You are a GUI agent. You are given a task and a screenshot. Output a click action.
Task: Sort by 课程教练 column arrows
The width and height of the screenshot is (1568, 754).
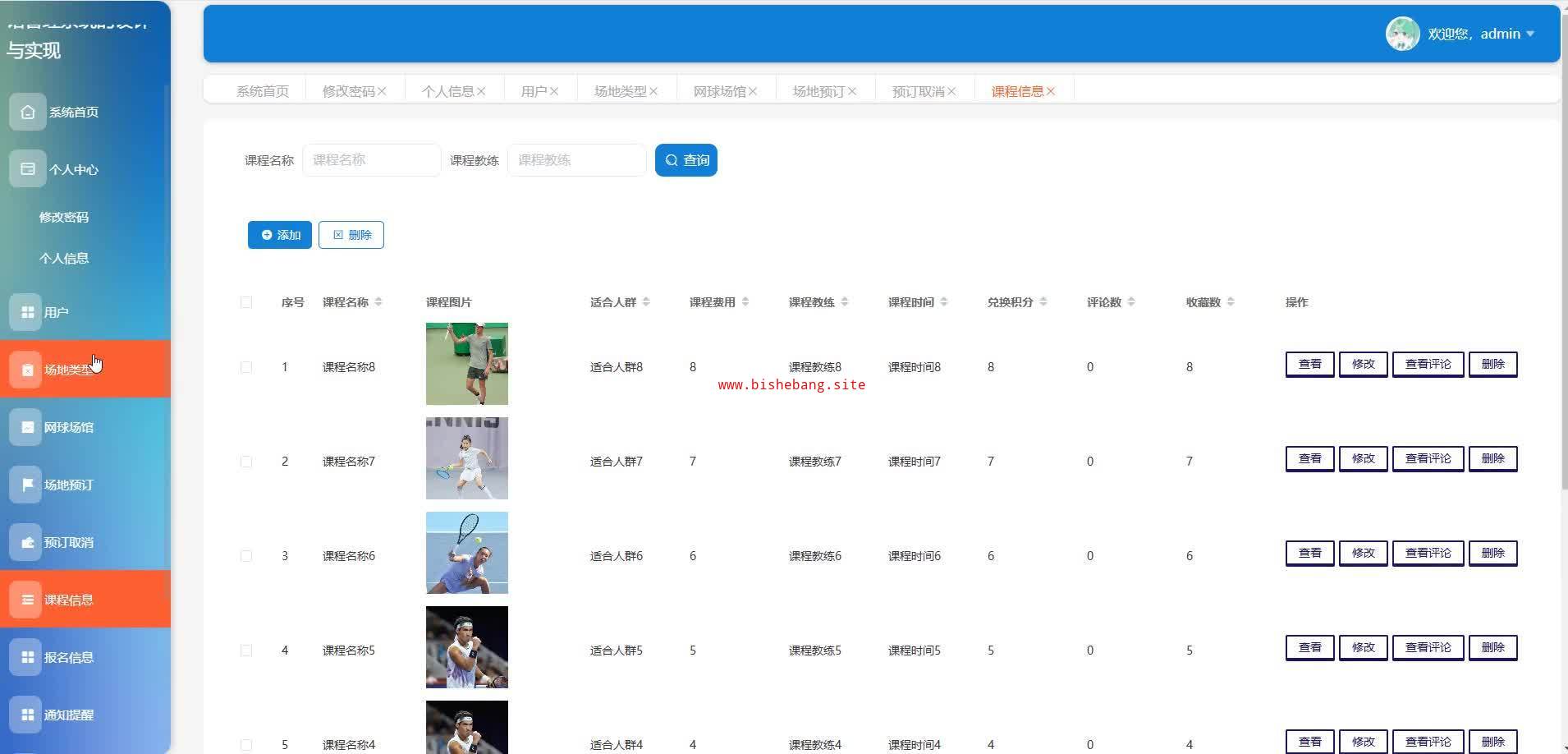coord(845,302)
